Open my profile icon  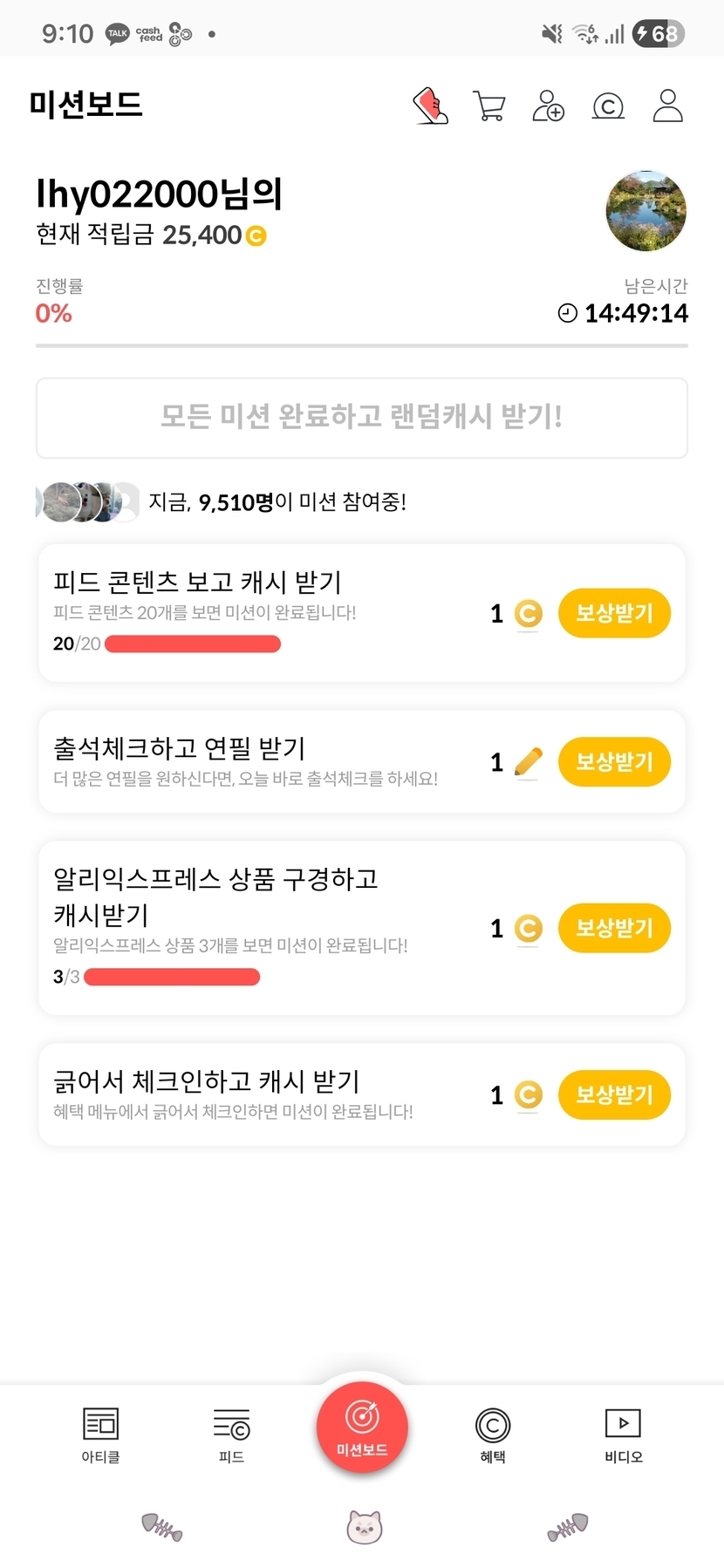tap(667, 106)
